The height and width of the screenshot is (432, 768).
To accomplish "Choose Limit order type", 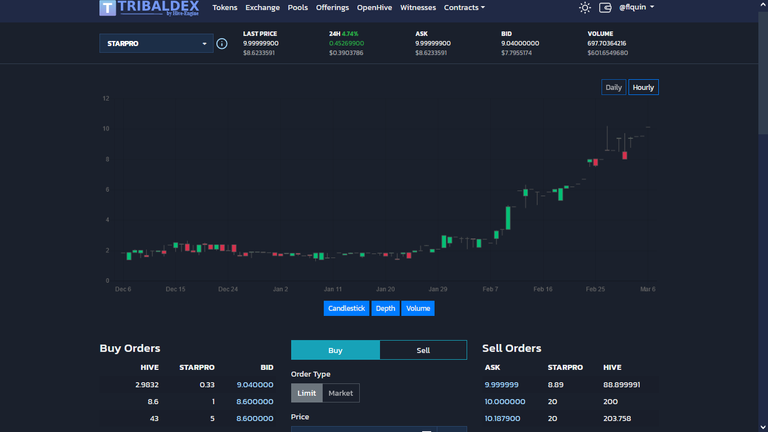I will pos(307,393).
